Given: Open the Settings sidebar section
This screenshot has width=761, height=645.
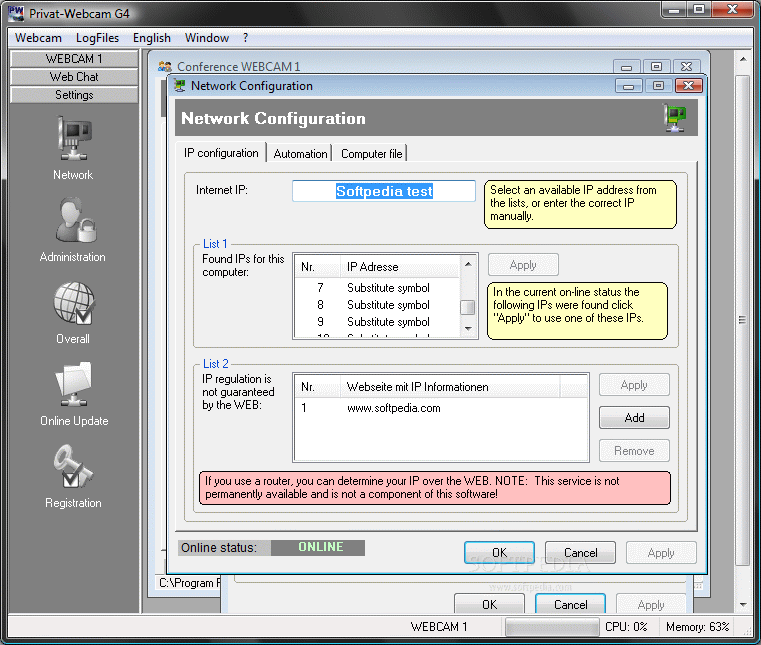Looking at the screenshot, I should (74, 95).
